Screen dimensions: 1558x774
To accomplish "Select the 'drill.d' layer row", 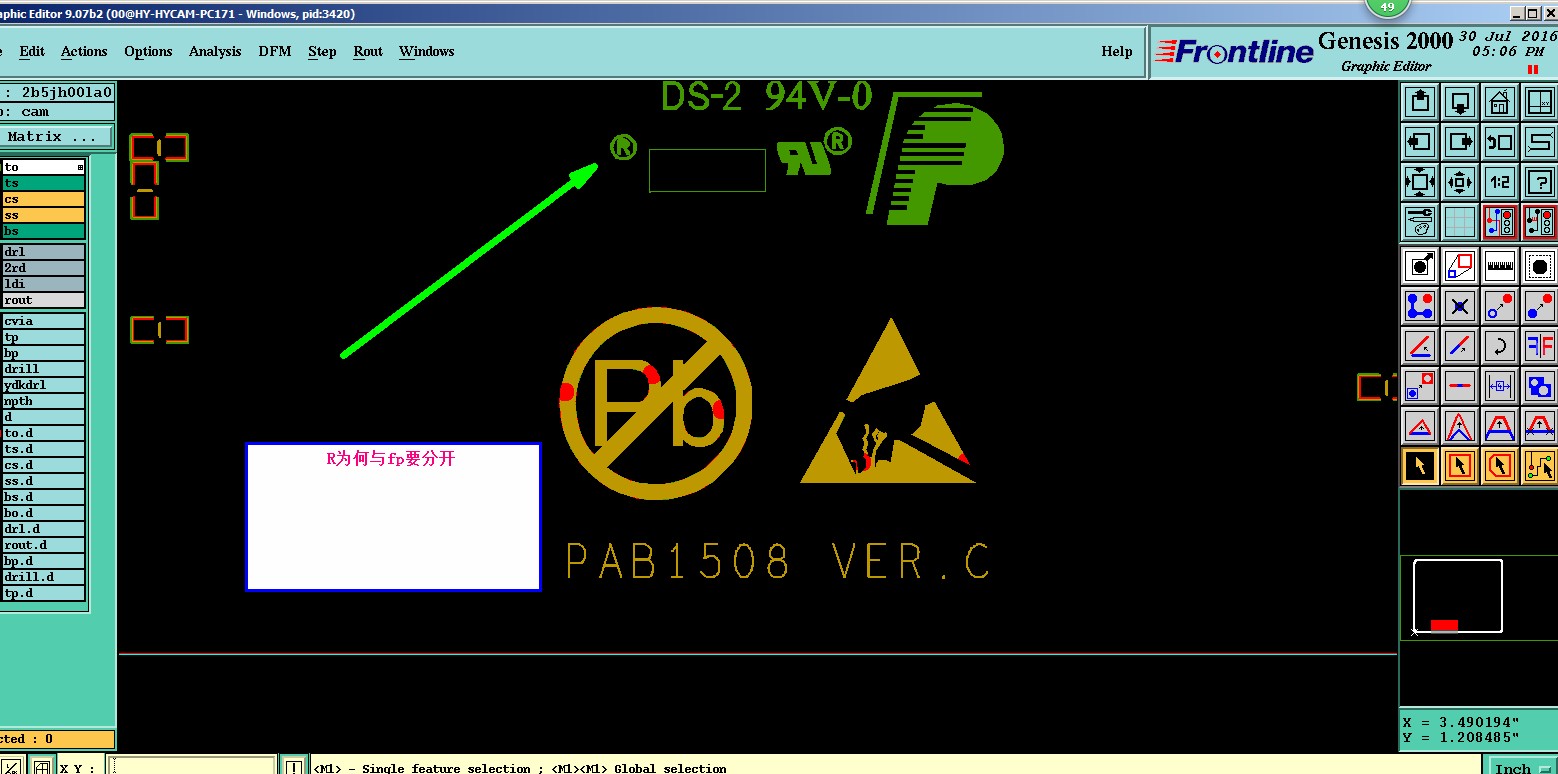I will click(x=43, y=577).
